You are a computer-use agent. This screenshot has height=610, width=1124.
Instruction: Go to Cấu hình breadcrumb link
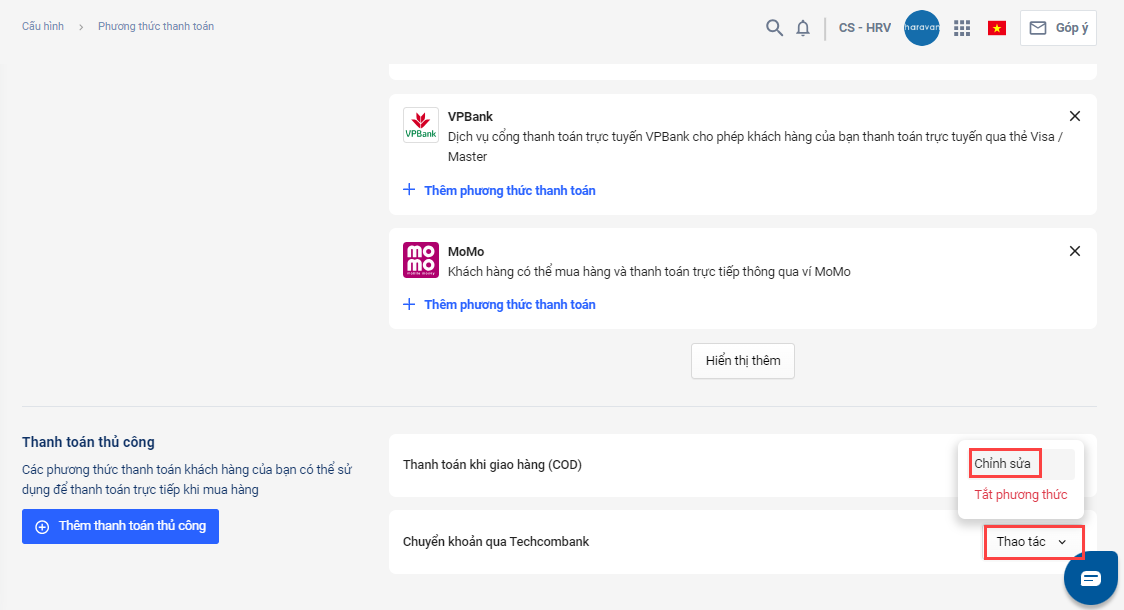(x=43, y=26)
